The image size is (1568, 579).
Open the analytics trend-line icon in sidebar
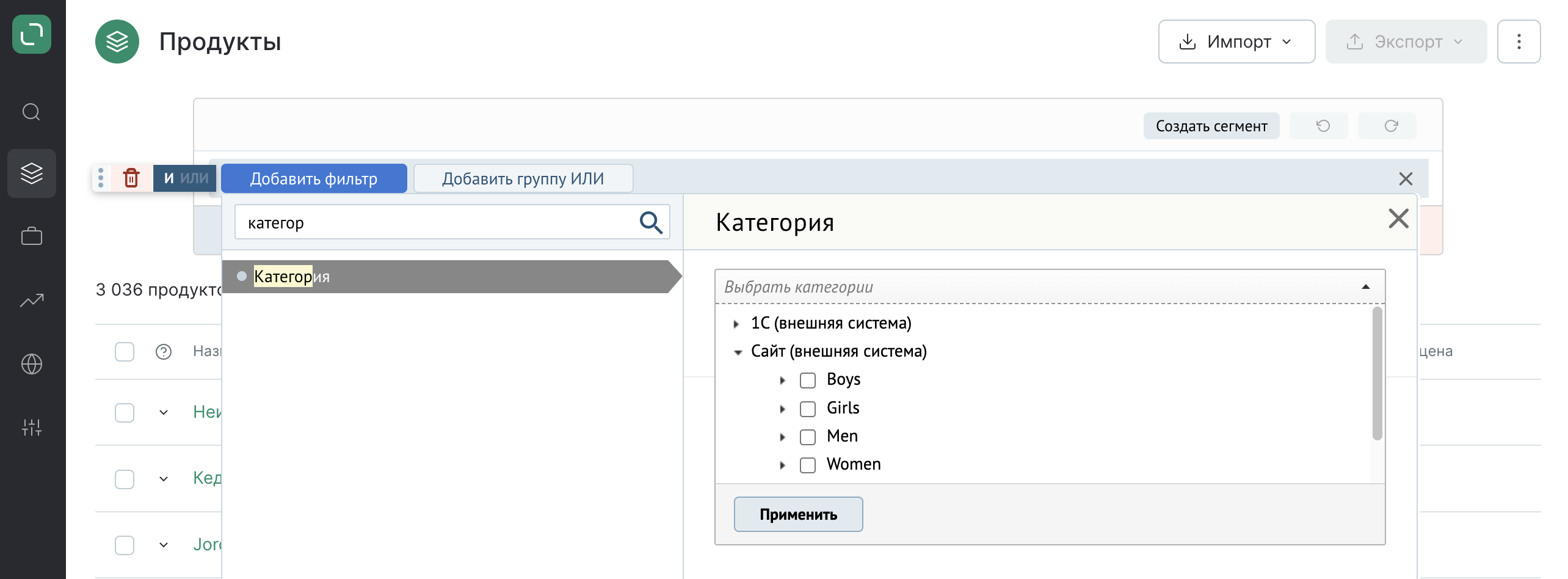32,300
